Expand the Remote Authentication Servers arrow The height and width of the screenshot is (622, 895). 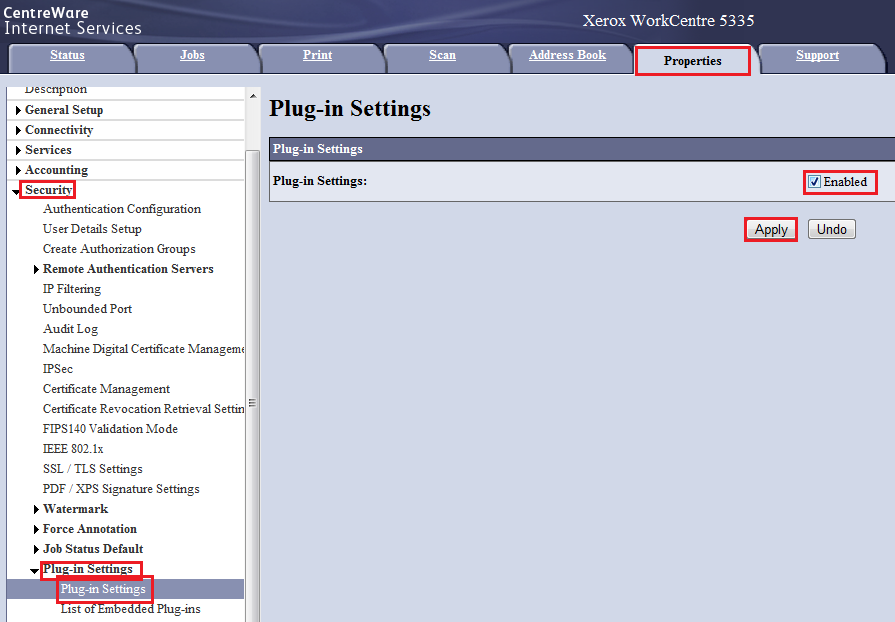click(36, 269)
